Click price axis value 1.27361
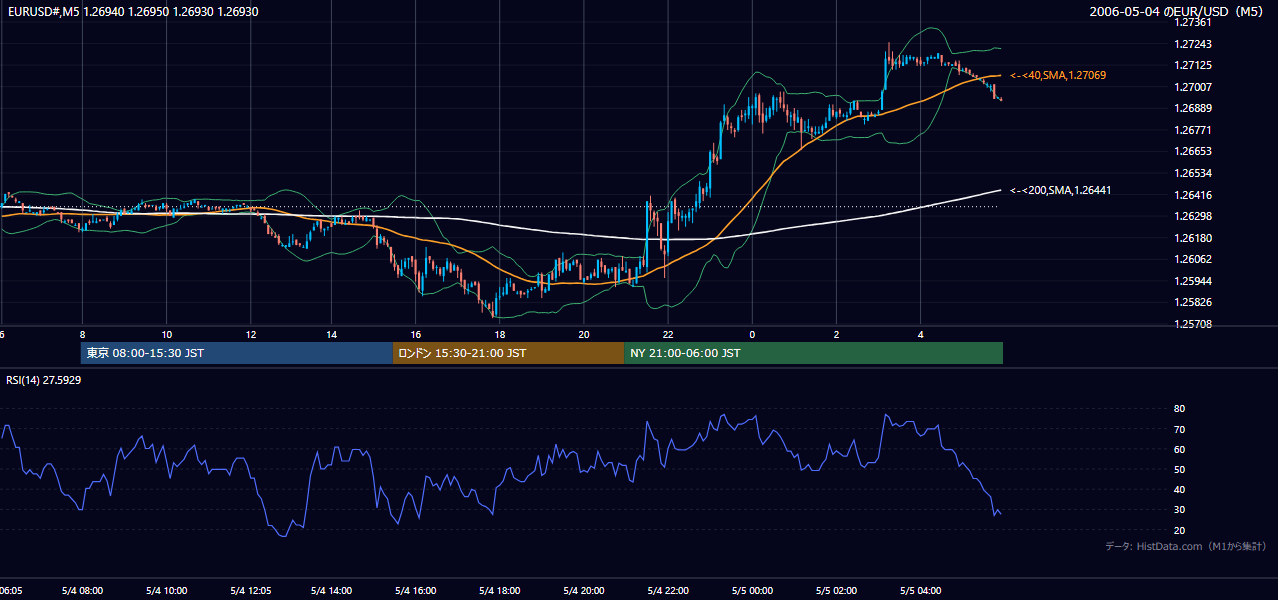 coord(1192,22)
